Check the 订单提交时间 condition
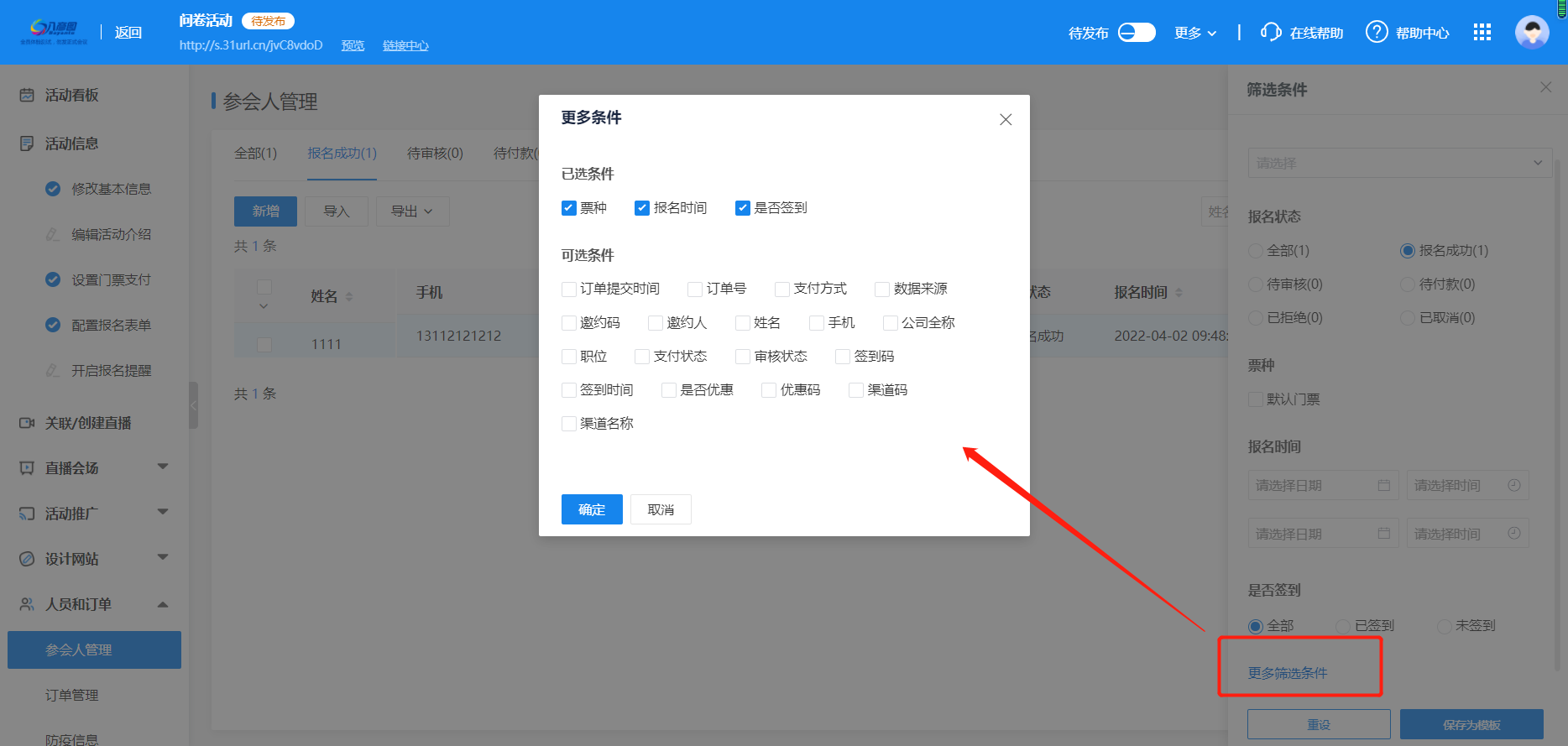This screenshot has width=1568, height=746. (x=569, y=290)
